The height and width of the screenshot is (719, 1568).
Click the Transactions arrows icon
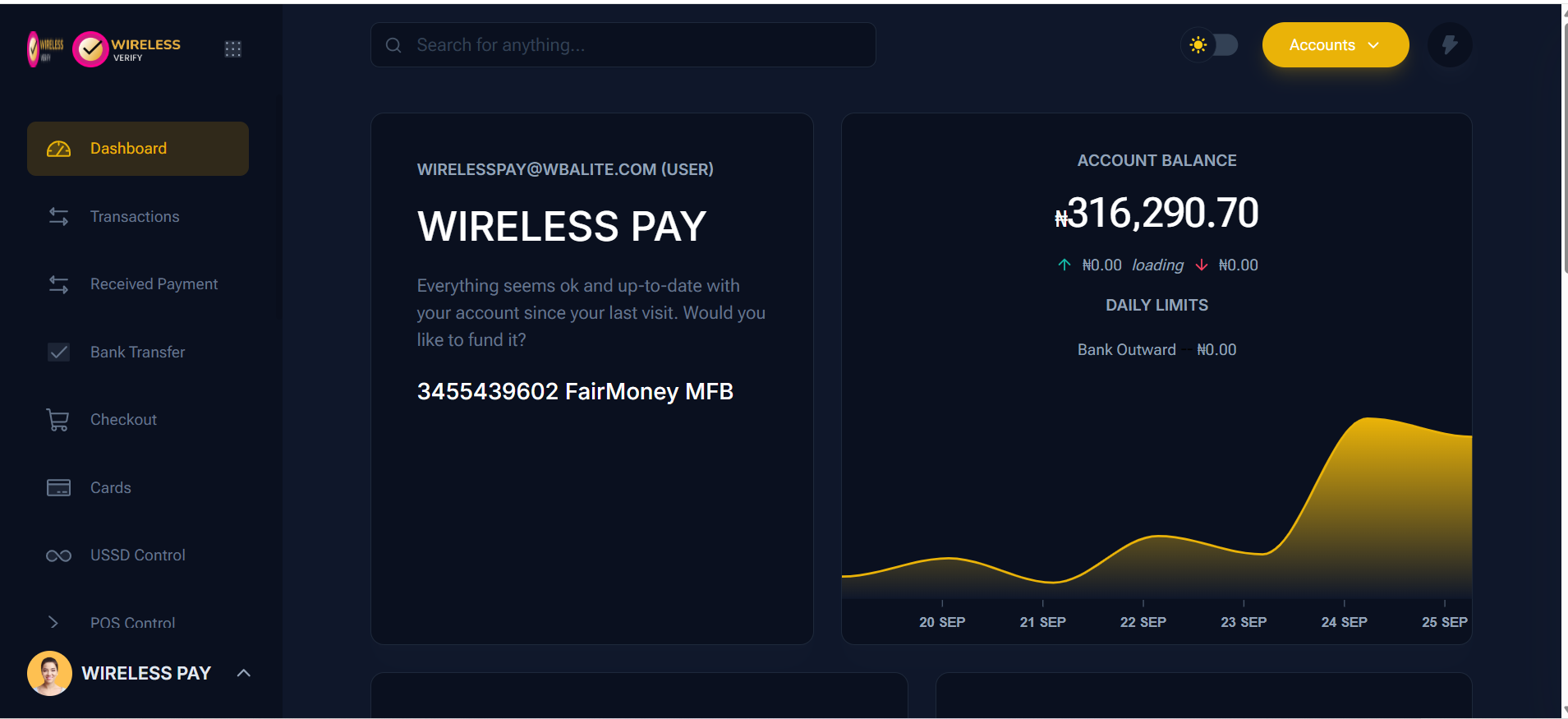pyautogui.click(x=58, y=217)
